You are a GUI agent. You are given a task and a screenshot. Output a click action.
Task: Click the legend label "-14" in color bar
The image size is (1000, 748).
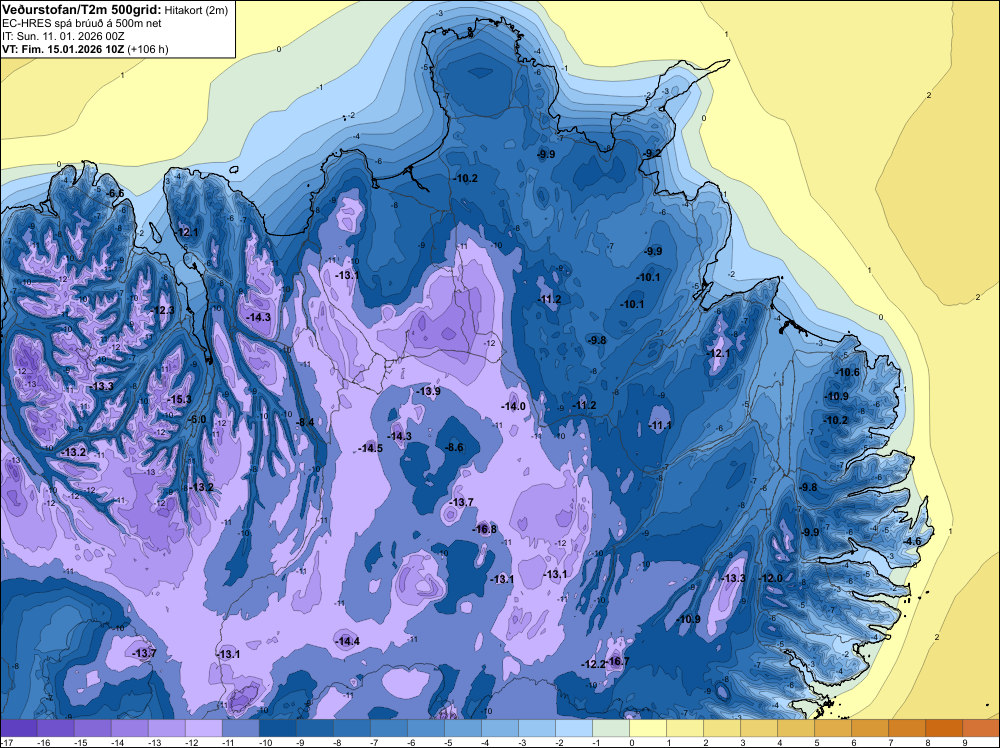point(117,742)
